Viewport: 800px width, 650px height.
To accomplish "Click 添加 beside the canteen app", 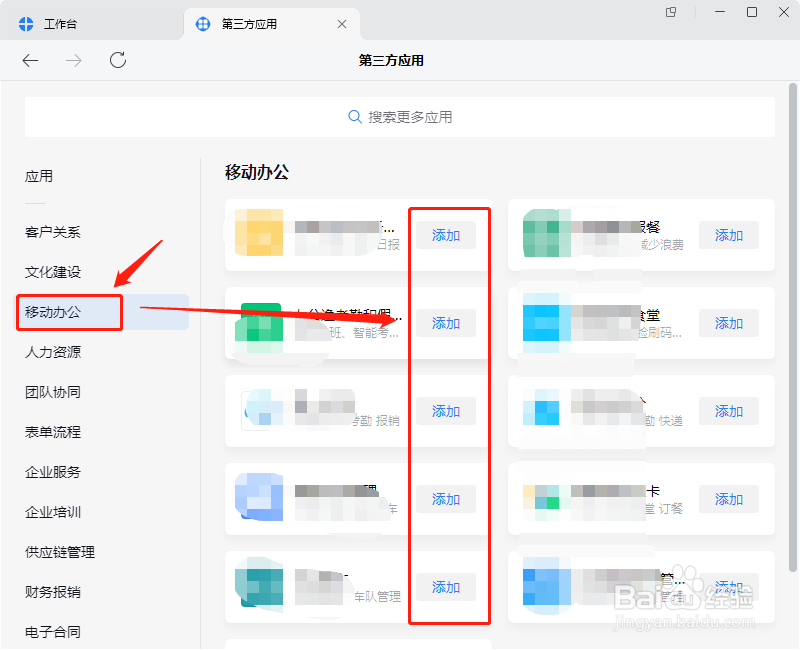I will [729, 323].
